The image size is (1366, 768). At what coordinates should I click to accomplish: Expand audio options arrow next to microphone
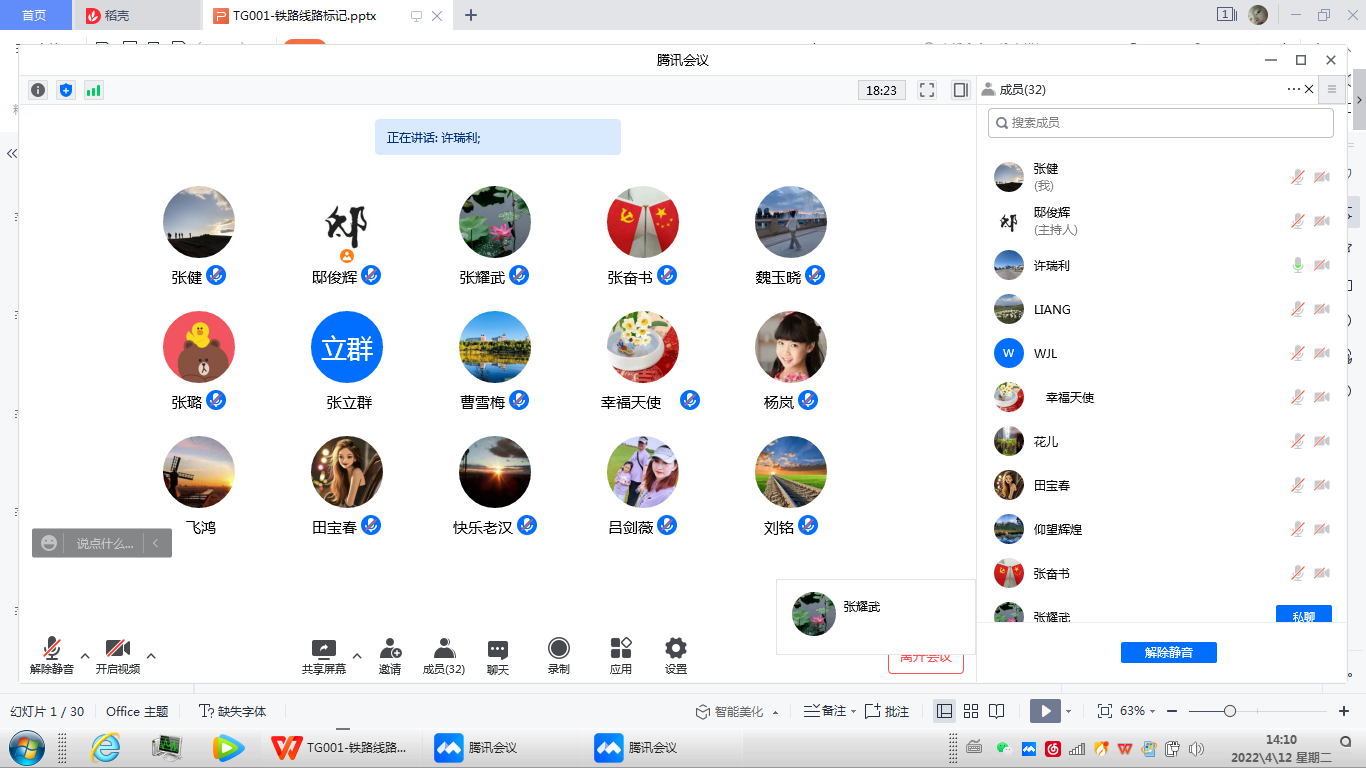pos(85,656)
